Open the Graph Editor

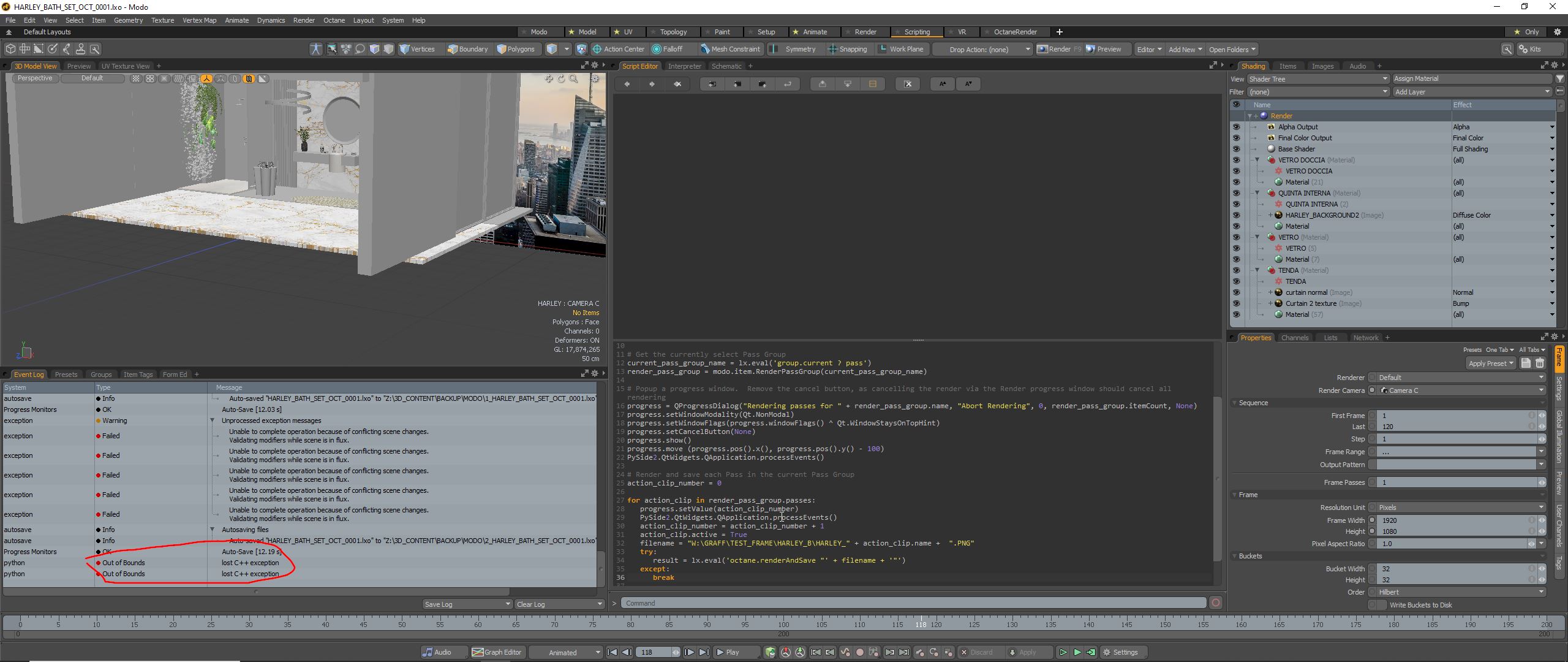pos(497,652)
